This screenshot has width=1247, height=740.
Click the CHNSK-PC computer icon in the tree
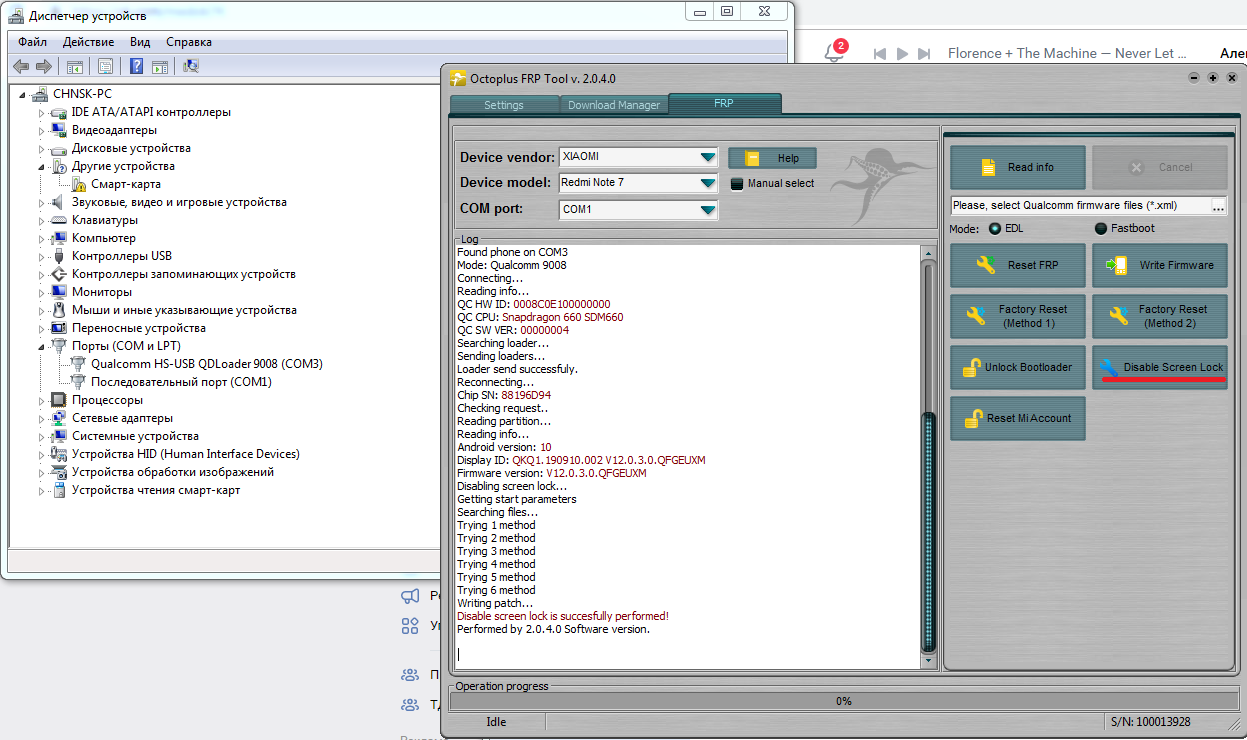pos(40,94)
